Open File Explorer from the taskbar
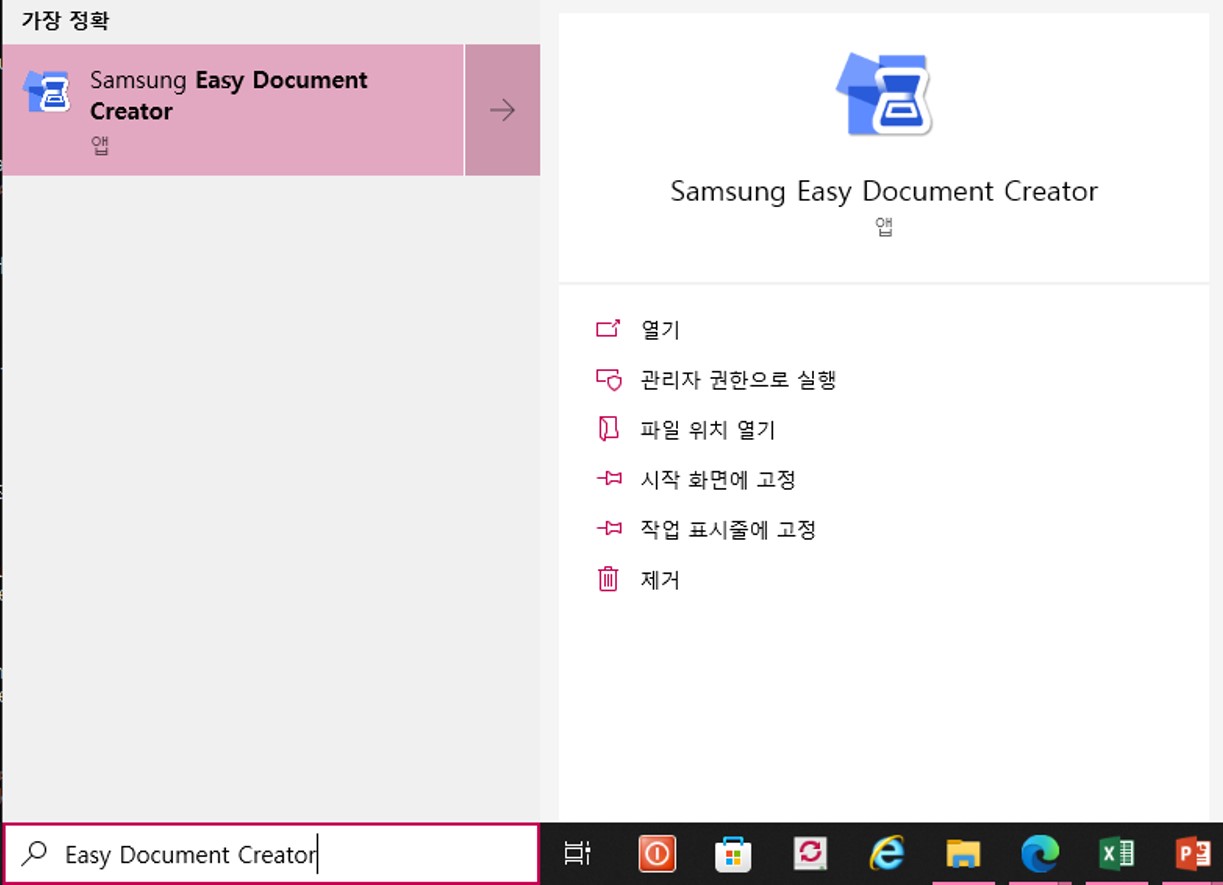 [963, 855]
